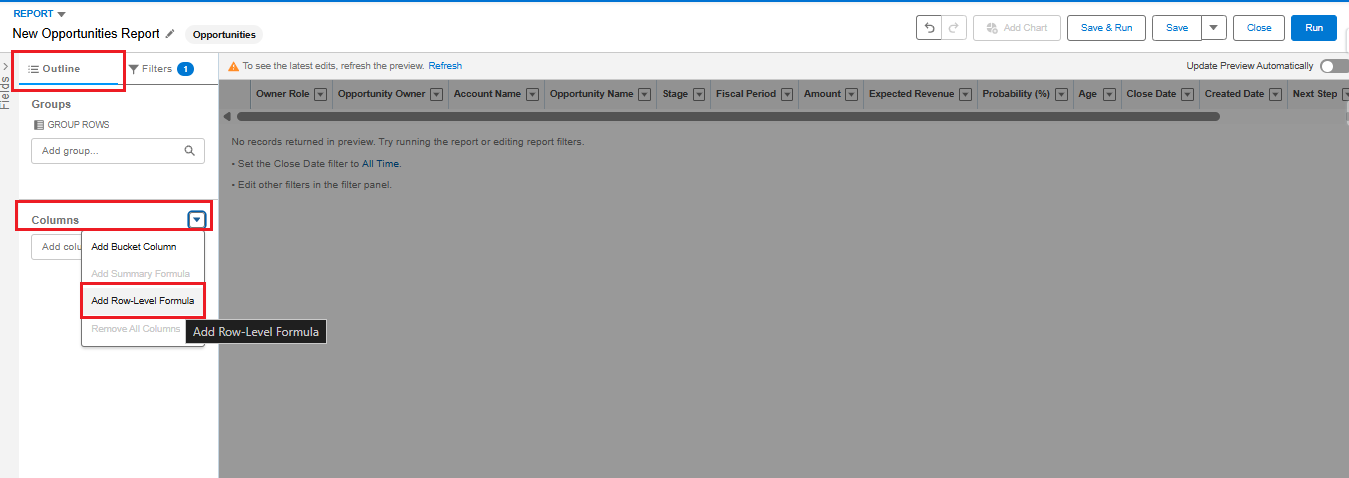Screen dimensions: 1349x478
Task: Click the undo arrow icon
Action: pyautogui.click(x=929, y=28)
